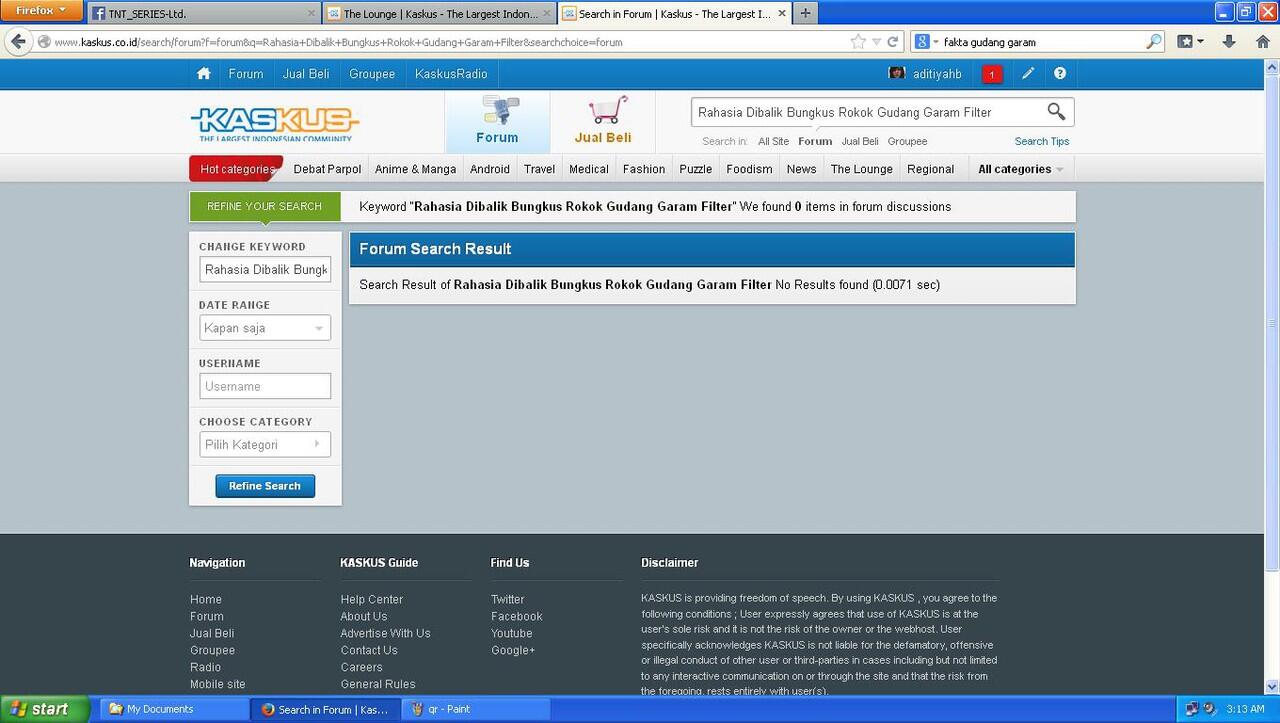Open the Firefox menu button
This screenshot has width=1280, height=723.
click(x=41, y=11)
